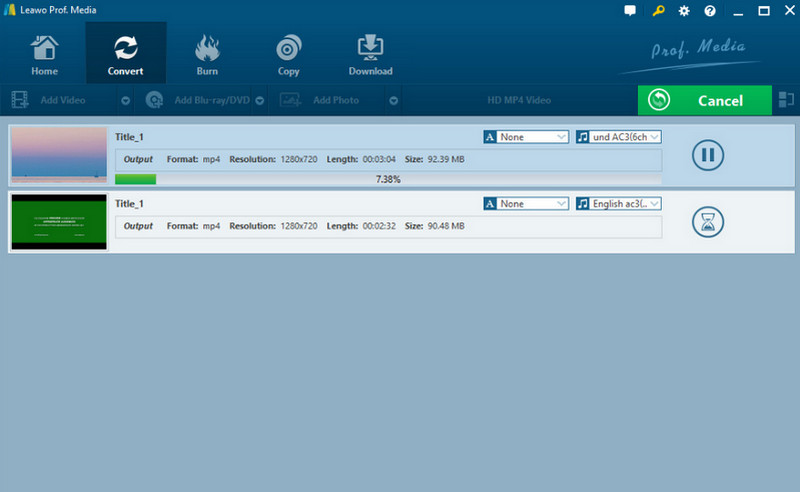The height and width of the screenshot is (492, 800).
Task: Click Size 90.48 MB value
Action: [x=446, y=226]
